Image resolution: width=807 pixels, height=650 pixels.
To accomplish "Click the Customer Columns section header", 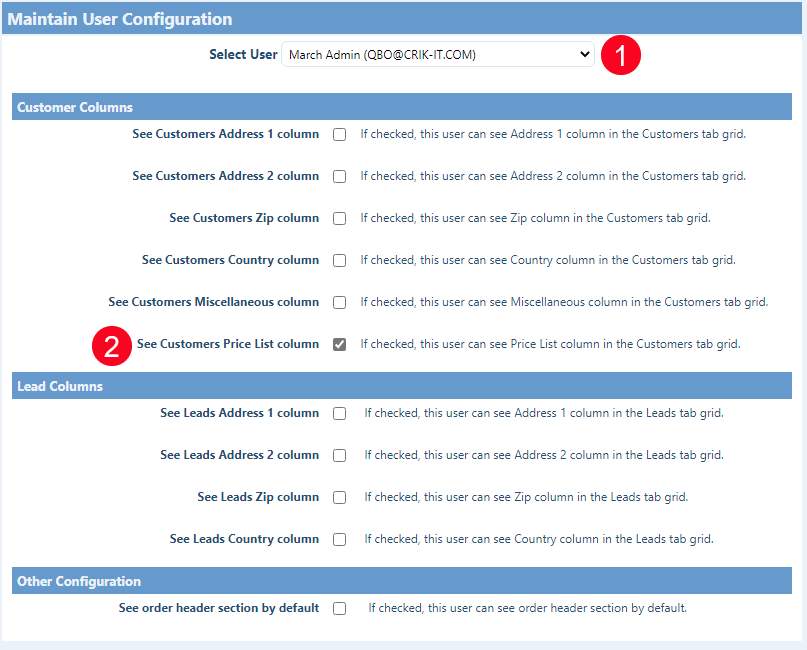I will pyautogui.click(x=75, y=107).
